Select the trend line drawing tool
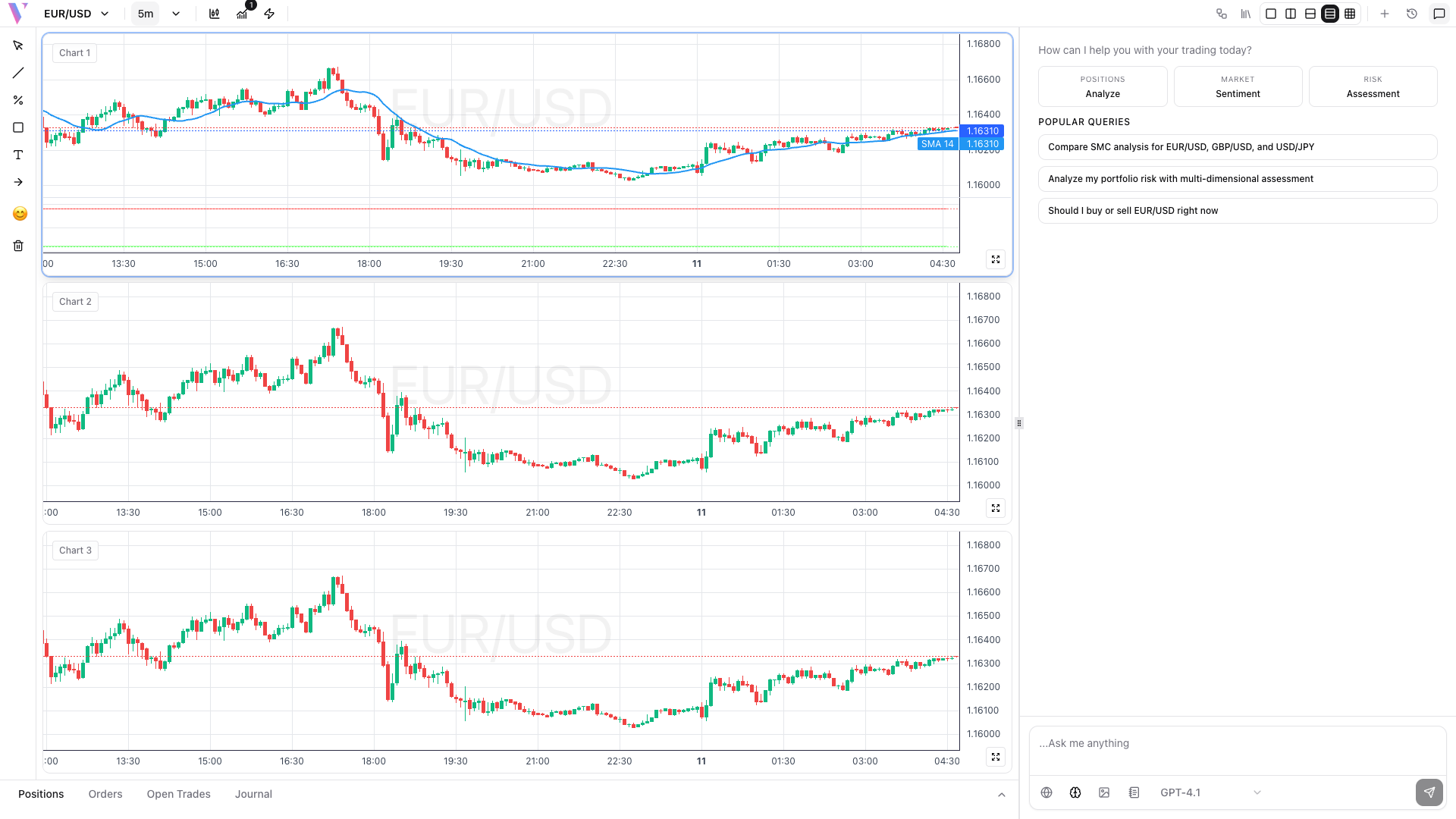This screenshot has height=819, width=1456. (x=18, y=74)
